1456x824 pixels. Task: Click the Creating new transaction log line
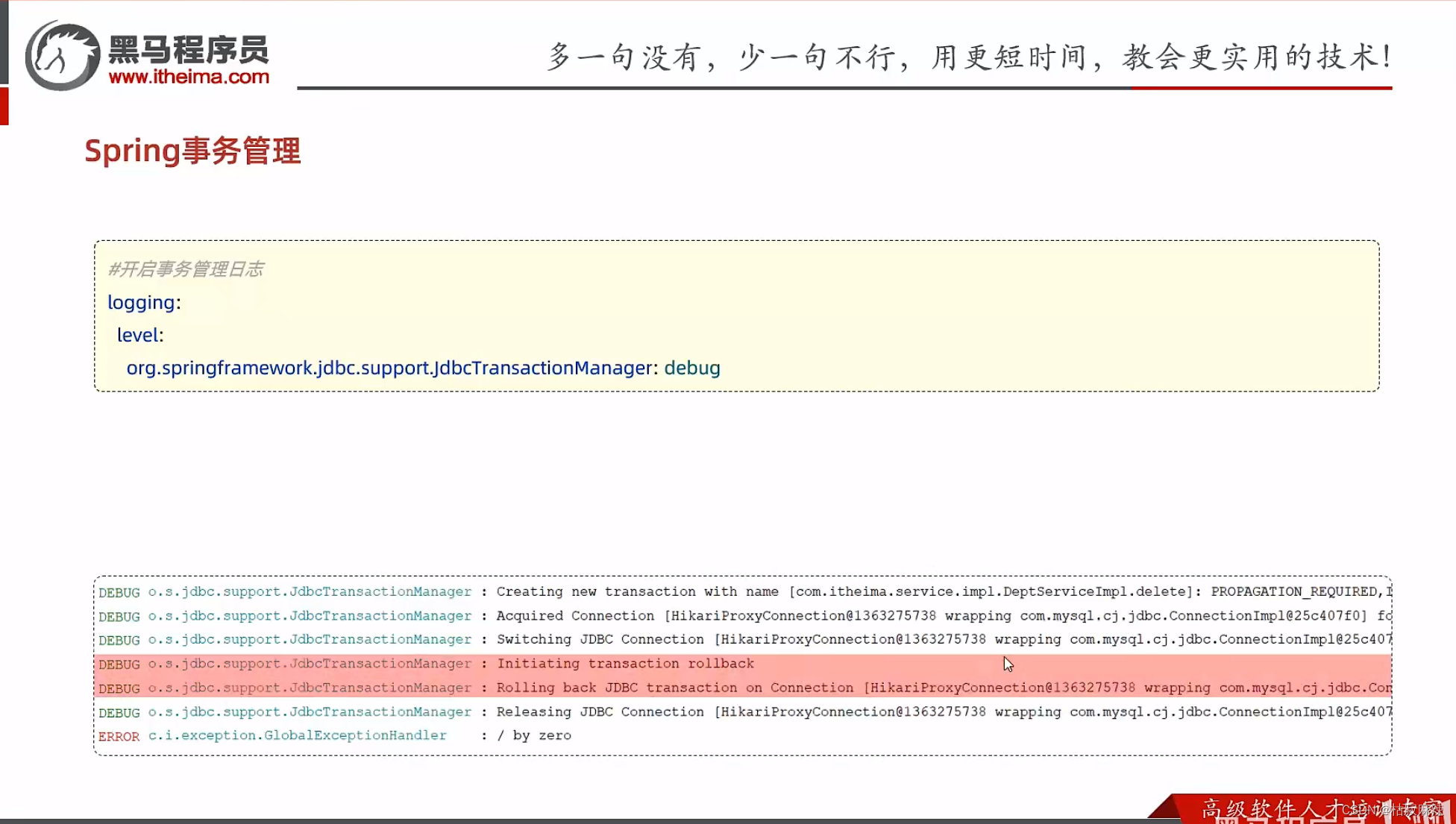[746, 592]
